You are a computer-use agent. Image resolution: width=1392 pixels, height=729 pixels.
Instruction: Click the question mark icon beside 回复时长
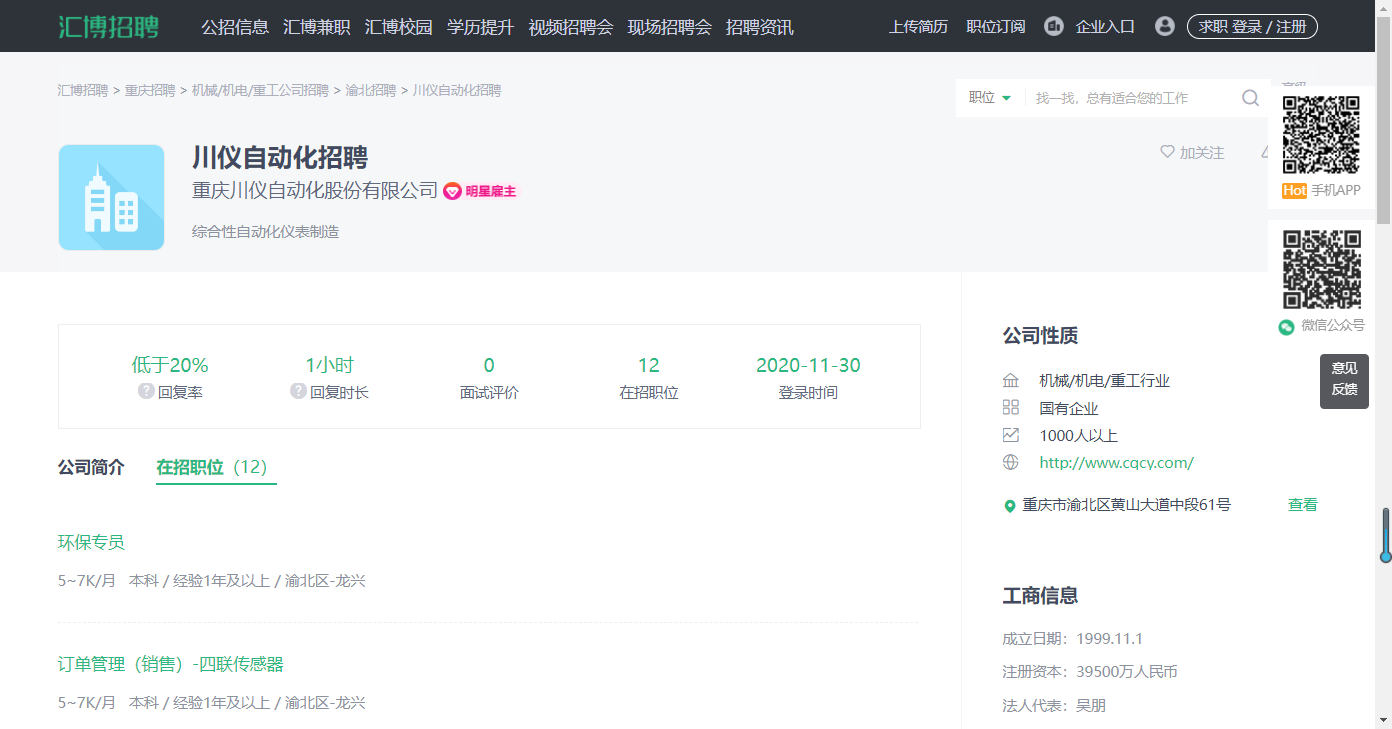click(298, 391)
